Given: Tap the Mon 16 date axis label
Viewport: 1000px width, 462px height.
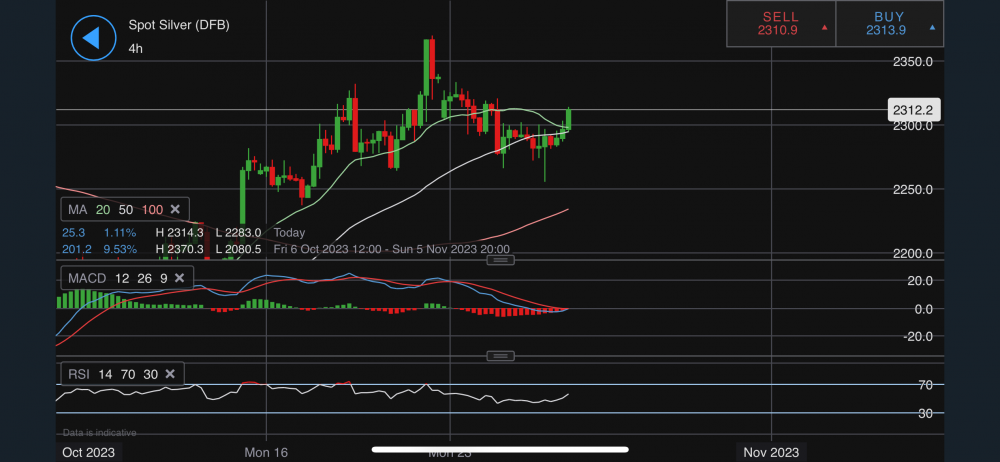Looking at the screenshot, I should point(266,453).
